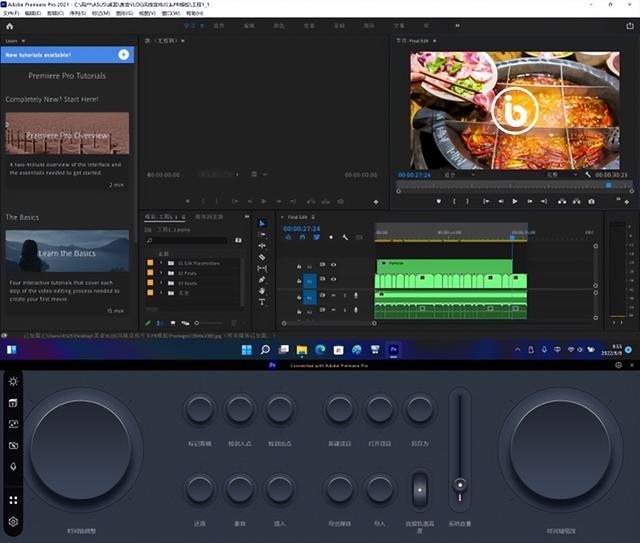640x543 pixels.
Task: Show the workspace overflow chevron menu
Action: click(x=458, y=26)
